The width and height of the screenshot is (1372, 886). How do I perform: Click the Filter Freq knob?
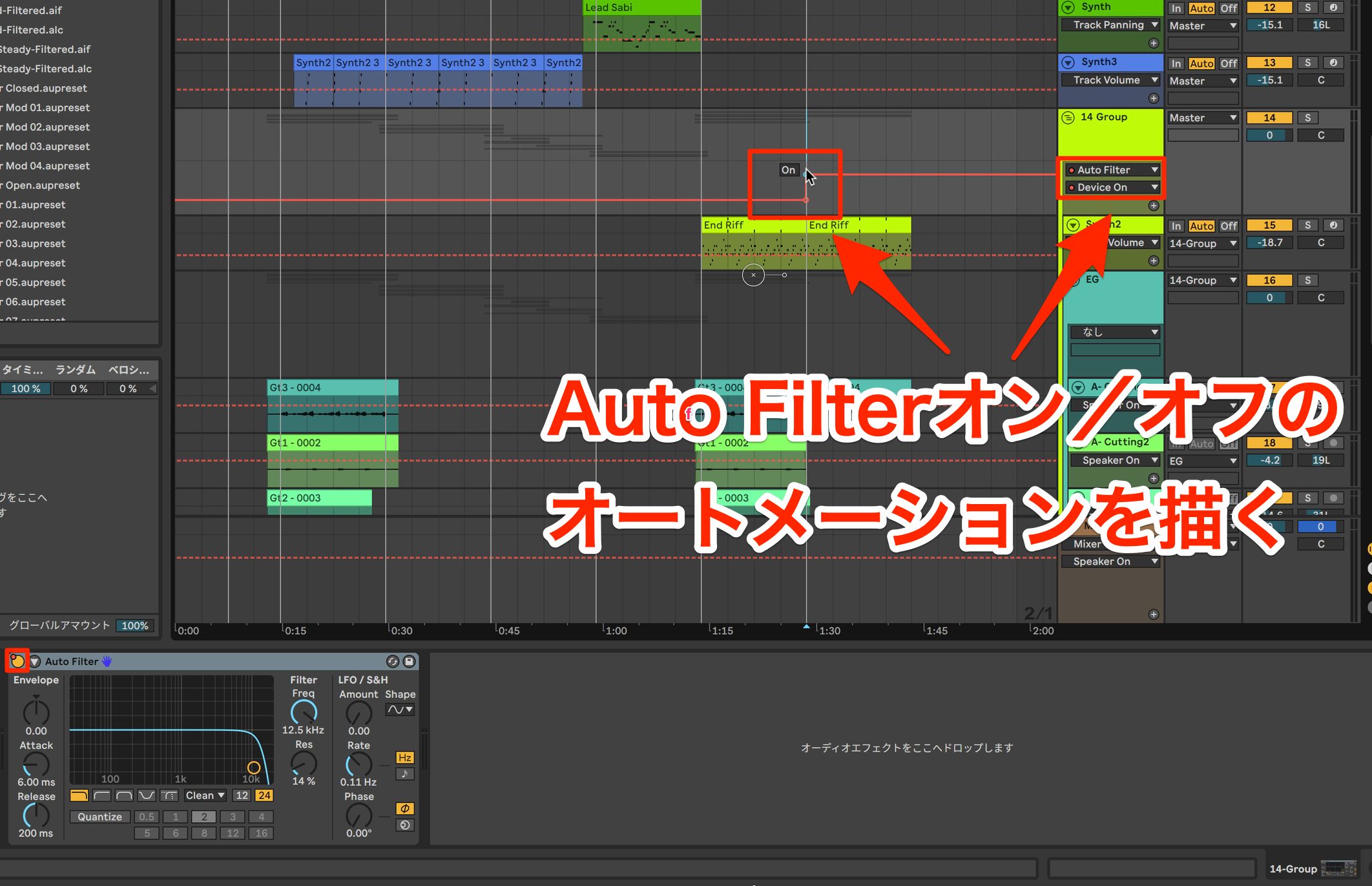tap(304, 712)
